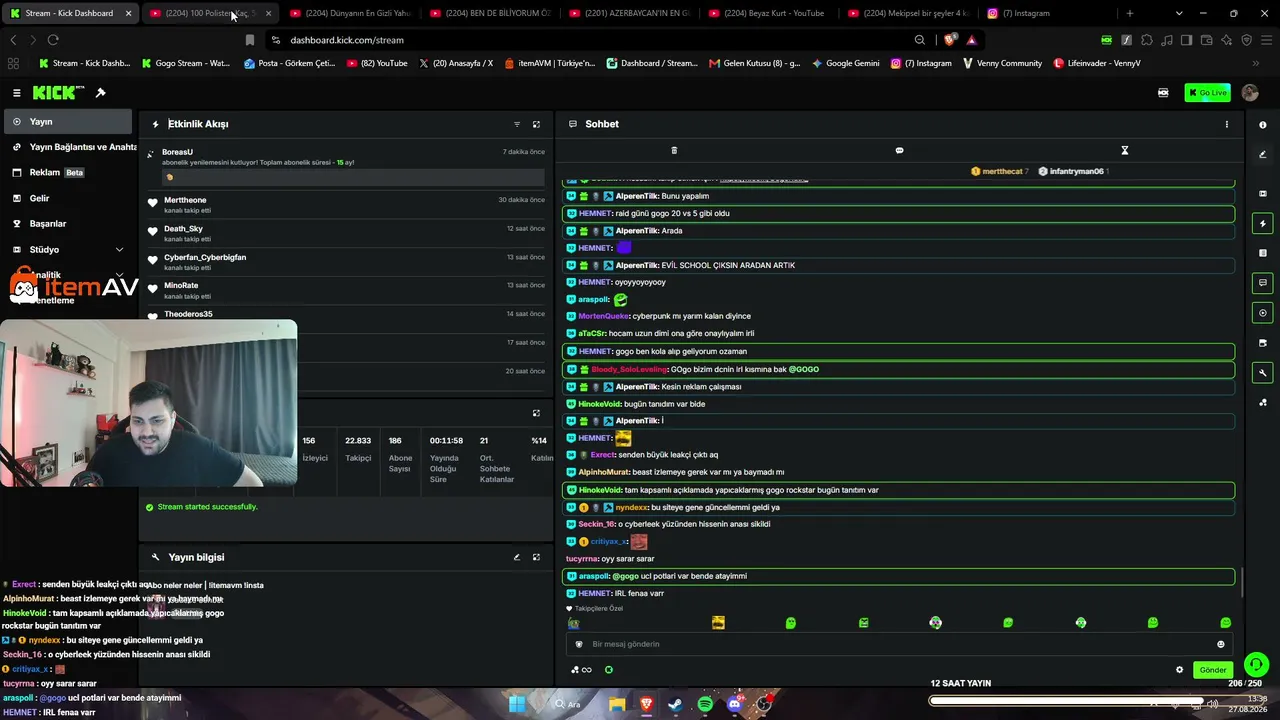Viewport: 1280px width, 720px height.
Task: Open the moderator hammer icon near Kick logo
Action: click(100, 93)
